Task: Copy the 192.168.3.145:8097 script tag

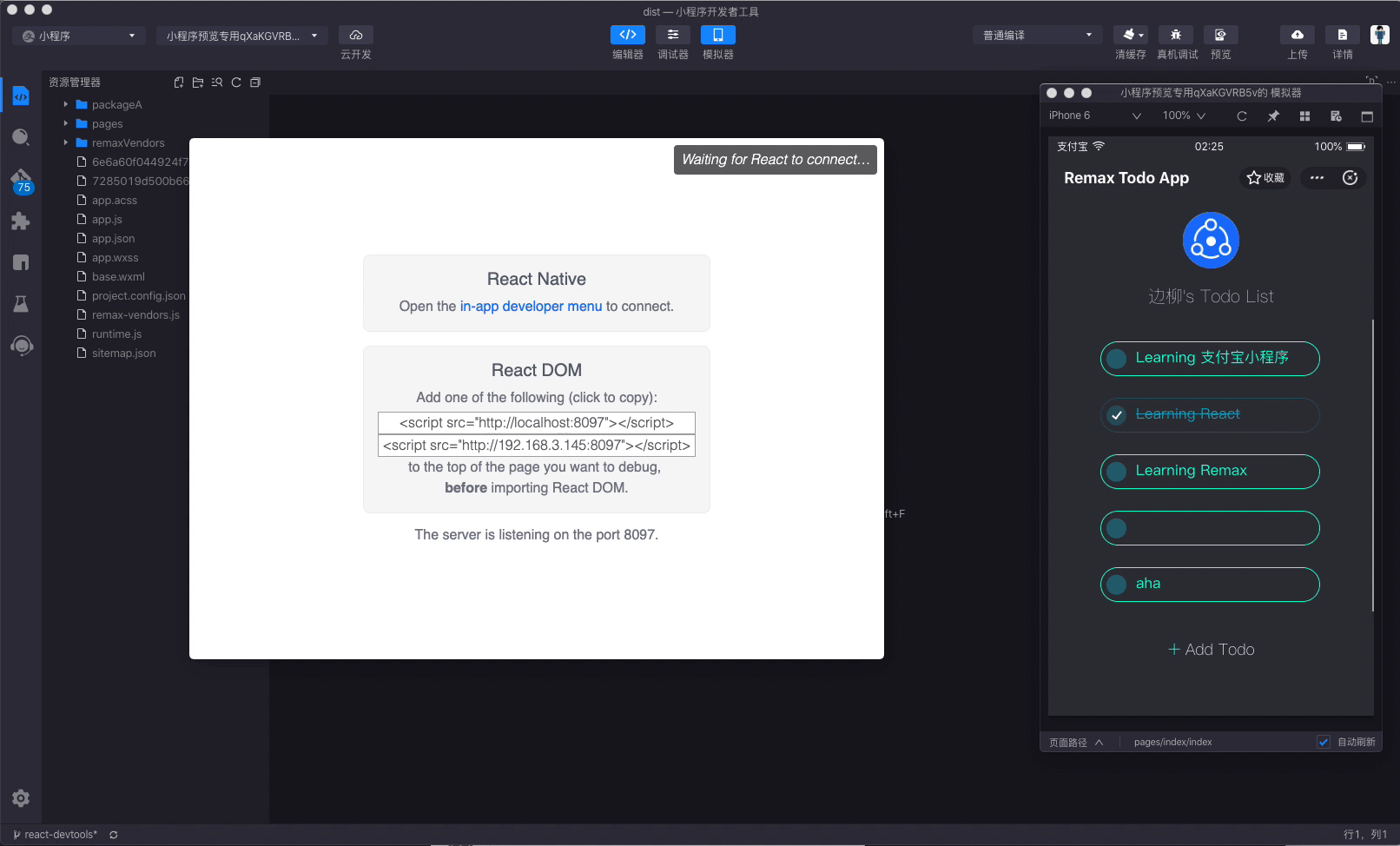Action: click(537, 446)
